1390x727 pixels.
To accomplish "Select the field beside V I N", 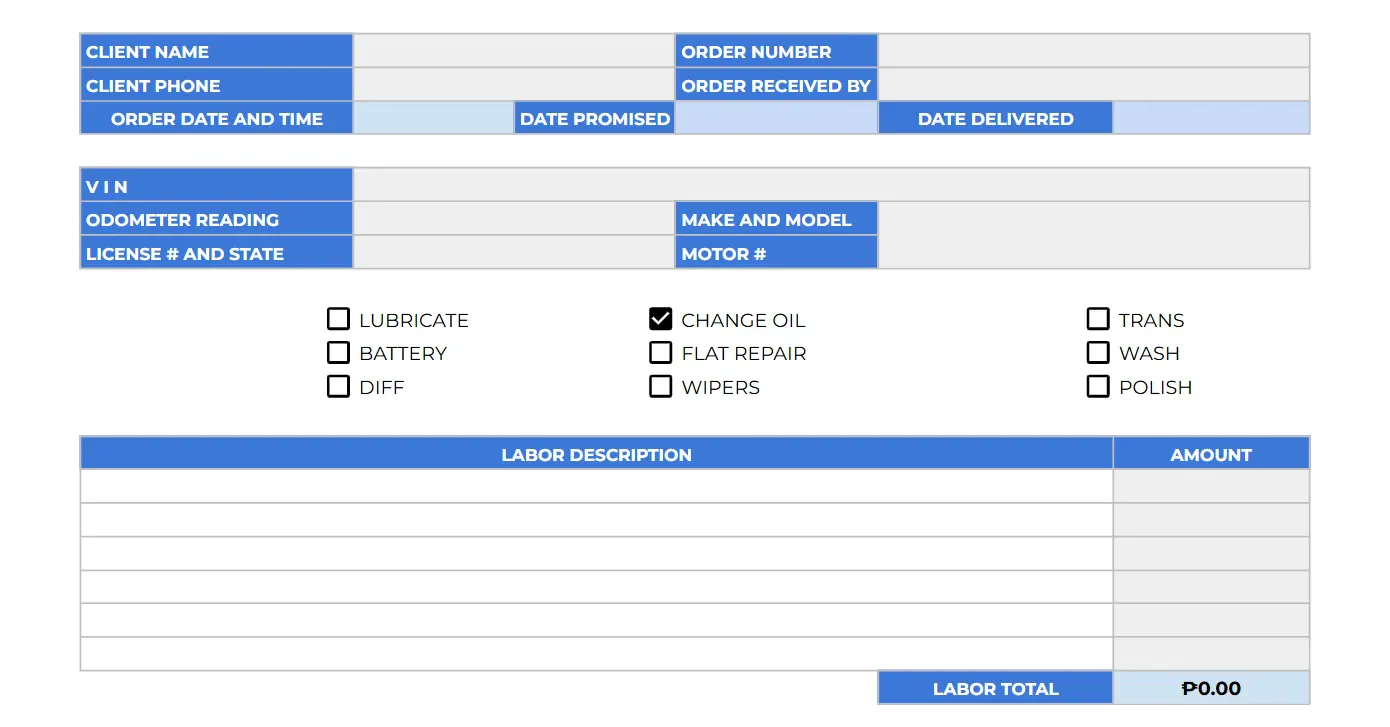I will pos(831,185).
